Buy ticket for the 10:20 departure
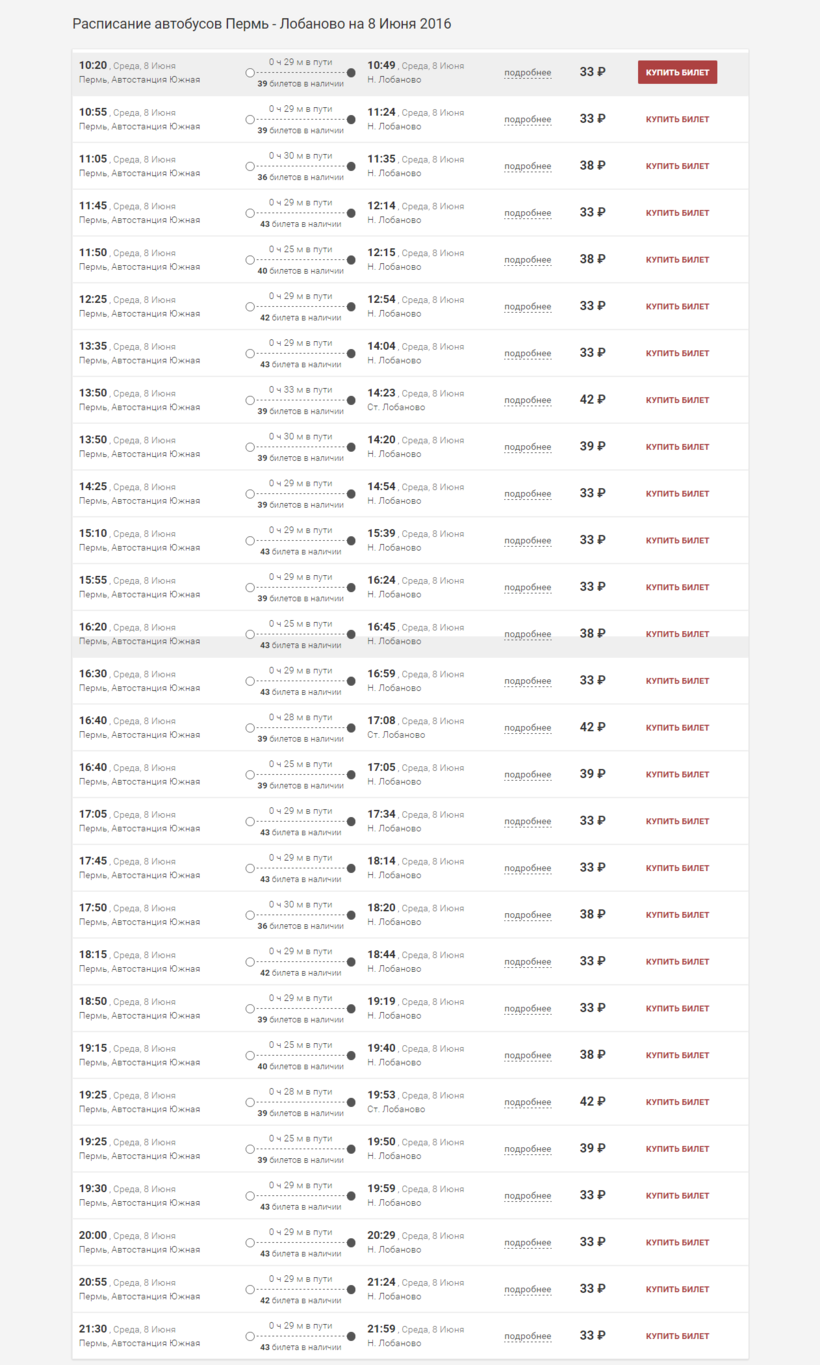This screenshot has width=820, height=1365. 677,72
